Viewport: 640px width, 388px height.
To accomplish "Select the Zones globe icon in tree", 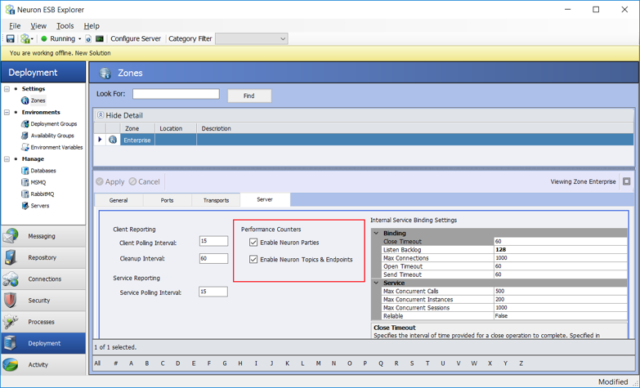I will (25, 100).
